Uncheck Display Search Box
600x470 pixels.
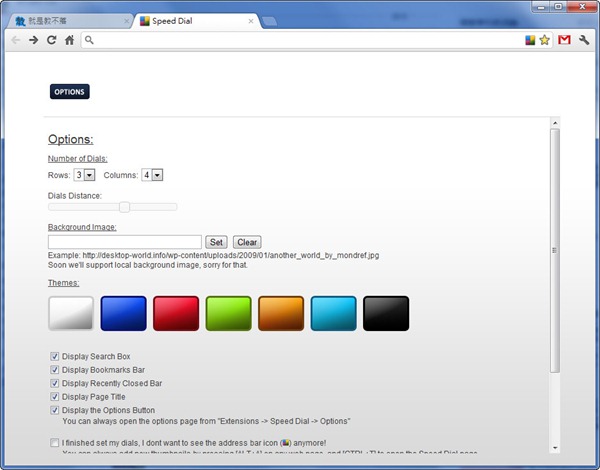pos(55,356)
